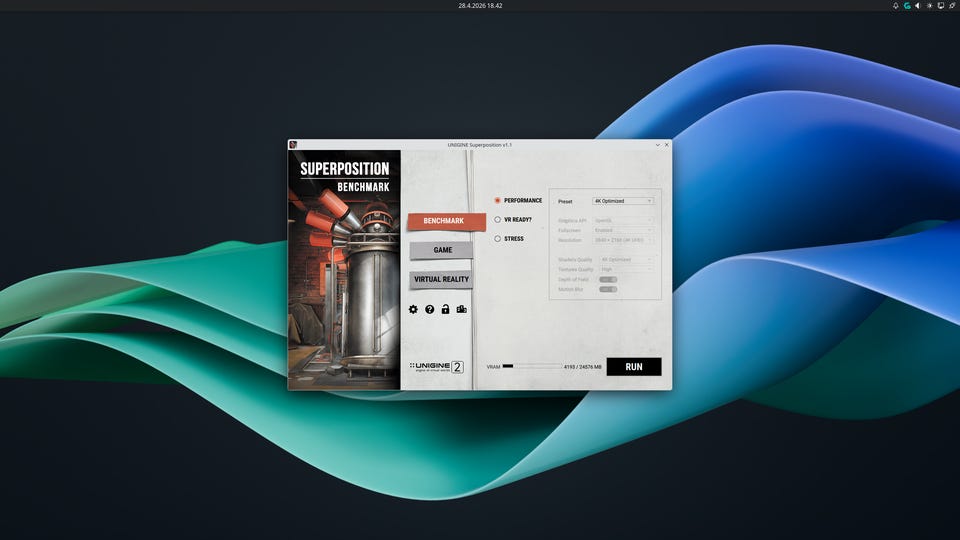Click the pin icon in top panel
Screen dimensions: 960x540
click(x=953, y=6)
